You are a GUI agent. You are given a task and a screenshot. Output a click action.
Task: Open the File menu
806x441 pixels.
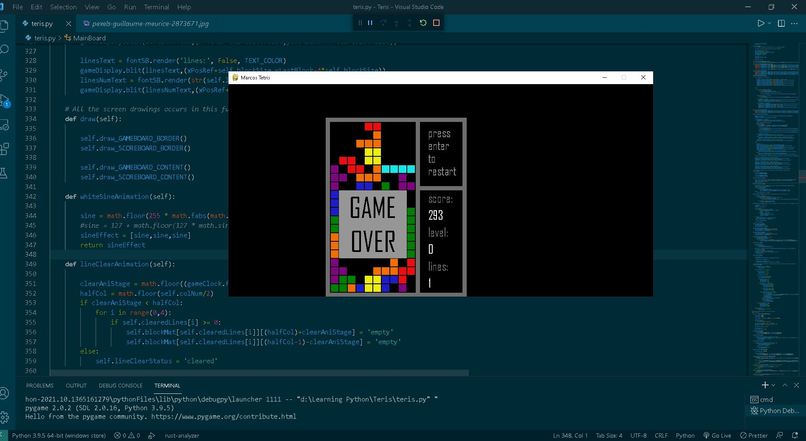pos(17,7)
